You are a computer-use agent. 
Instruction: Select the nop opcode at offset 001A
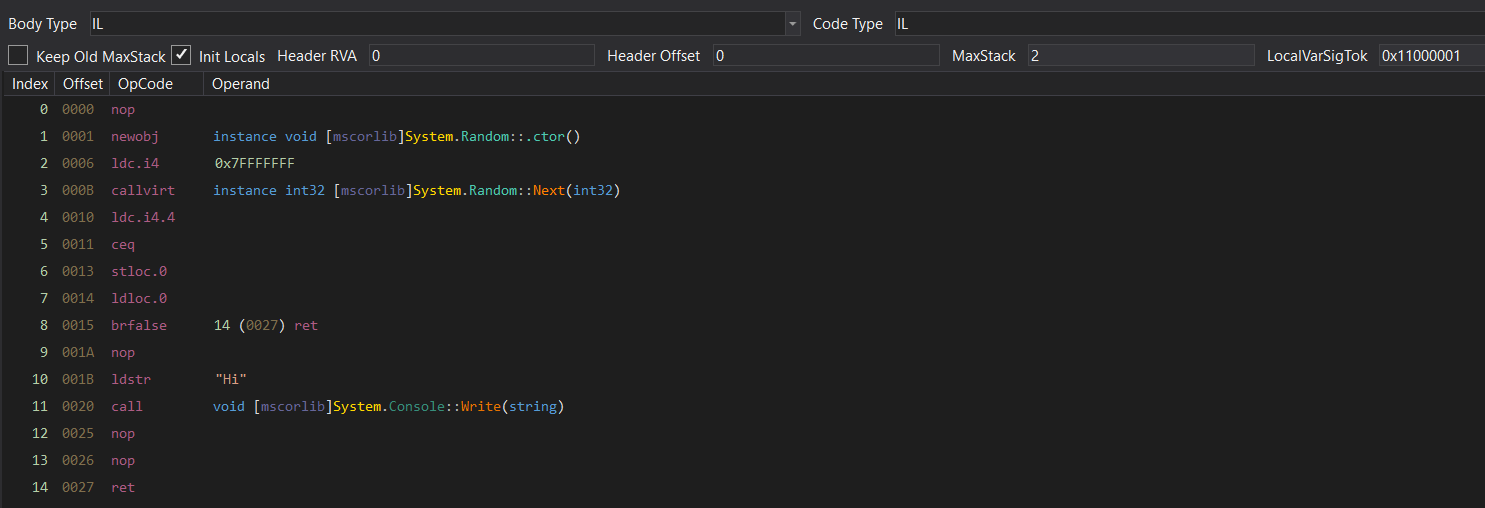click(123, 352)
